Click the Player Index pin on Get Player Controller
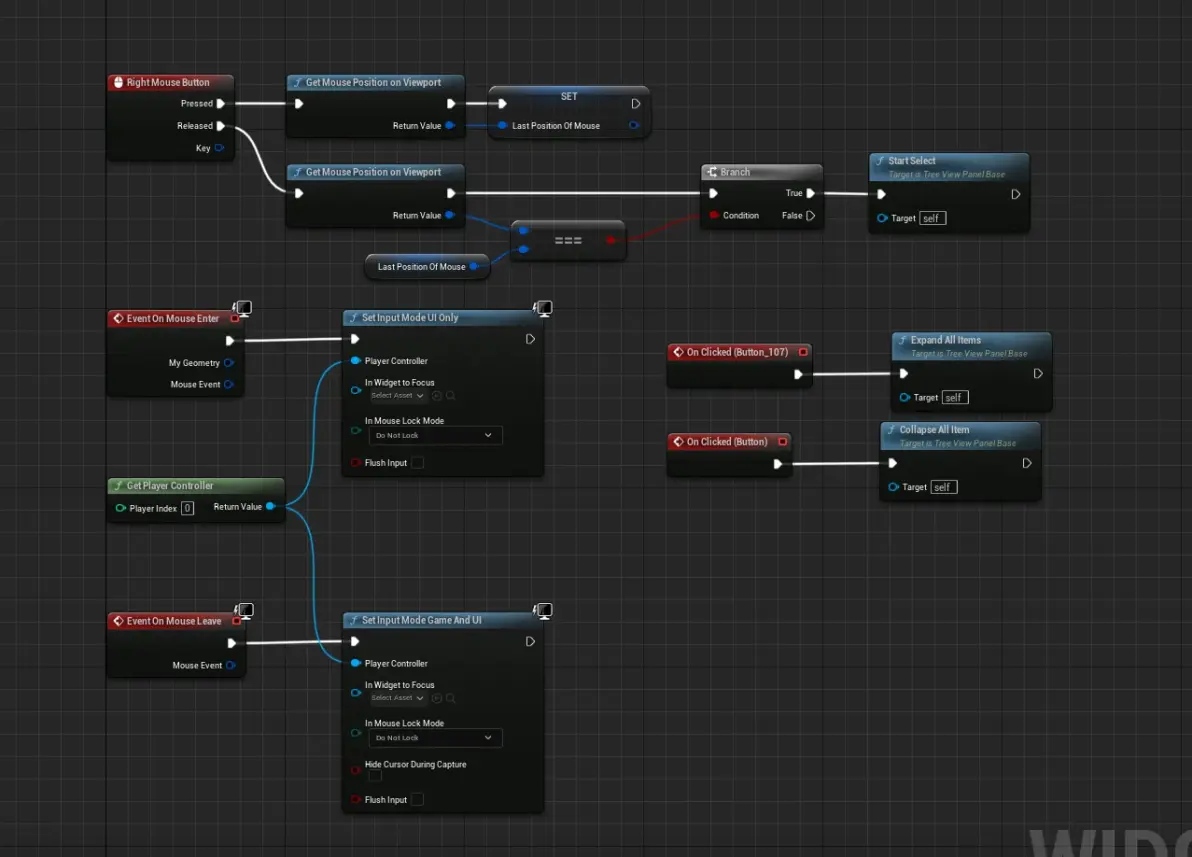1192x857 pixels. [x=120, y=508]
